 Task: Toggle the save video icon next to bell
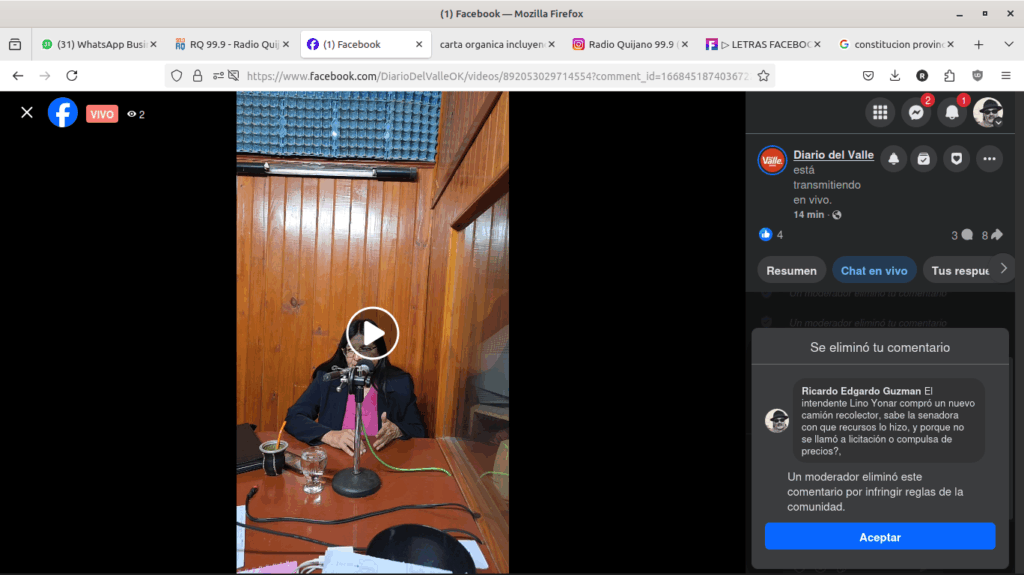click(x=925, y=159)
